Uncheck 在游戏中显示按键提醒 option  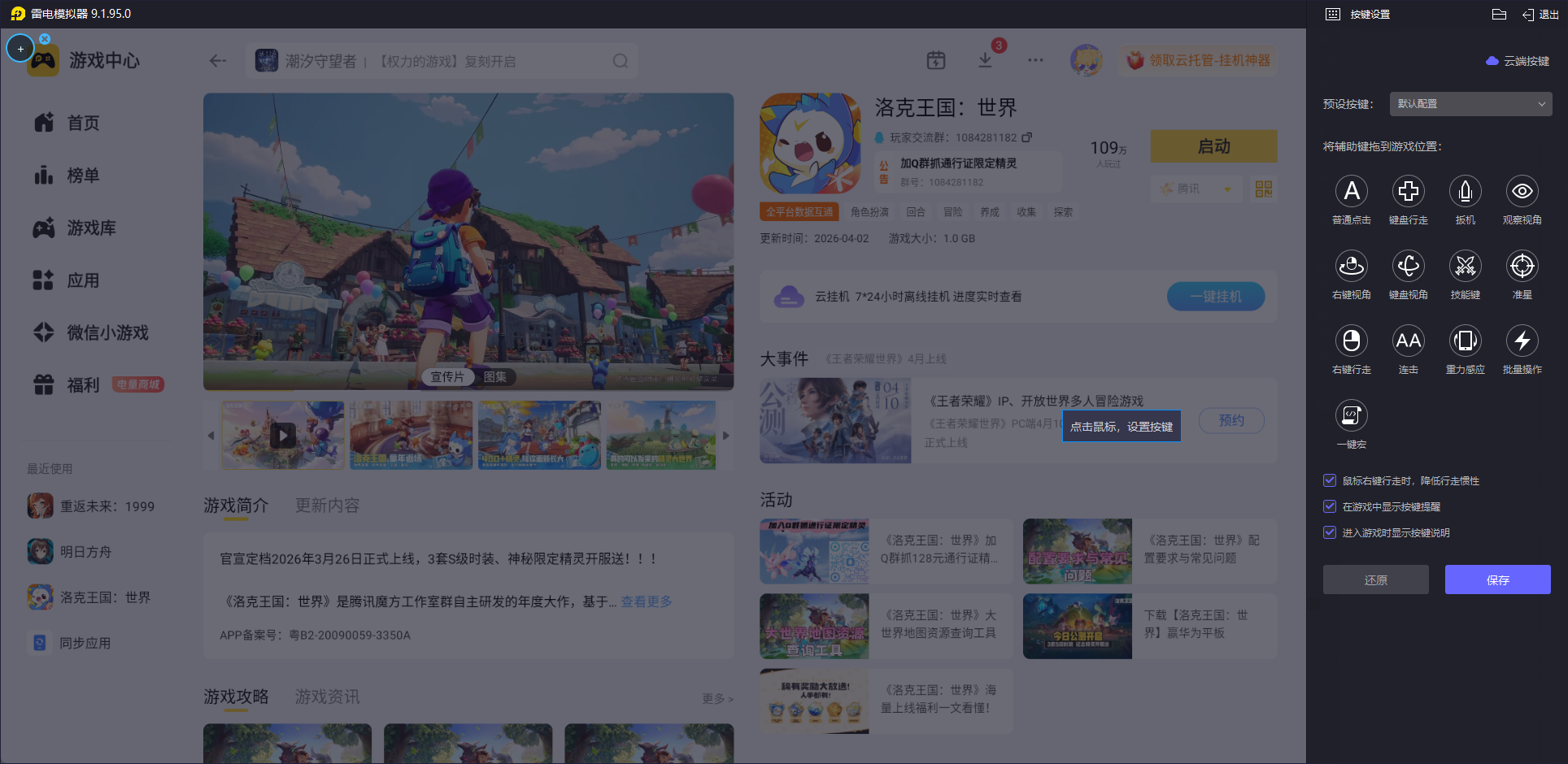1330,506
